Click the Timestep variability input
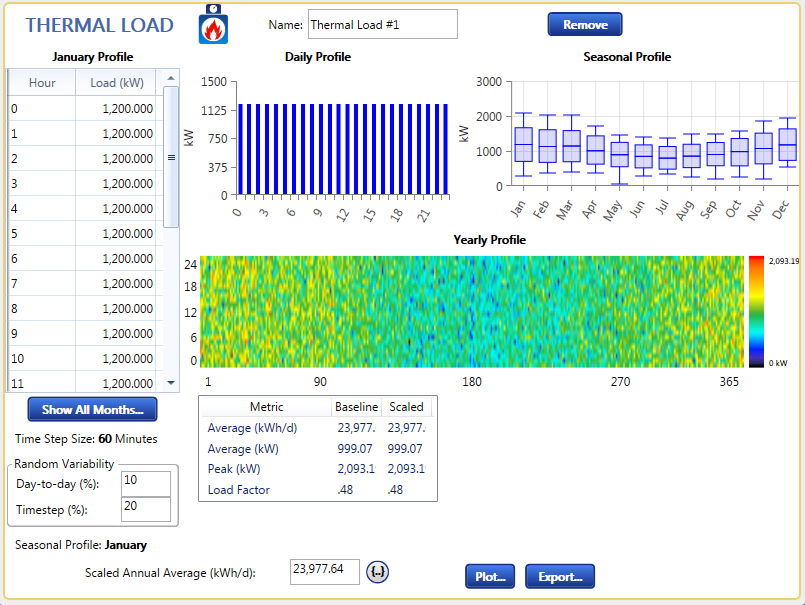Image resolution: width=805 pixels, height=605 pixels. (145, 509)
